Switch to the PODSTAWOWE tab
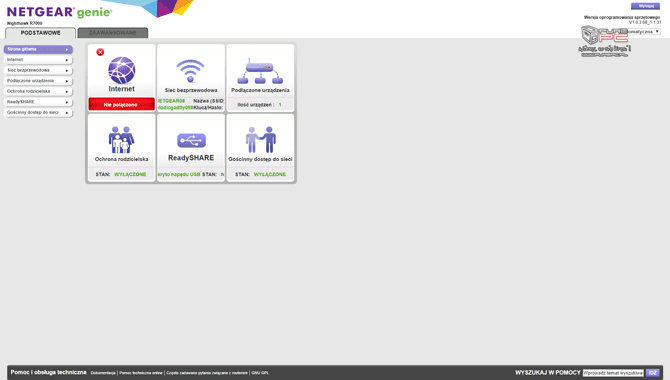 point(41,33)
